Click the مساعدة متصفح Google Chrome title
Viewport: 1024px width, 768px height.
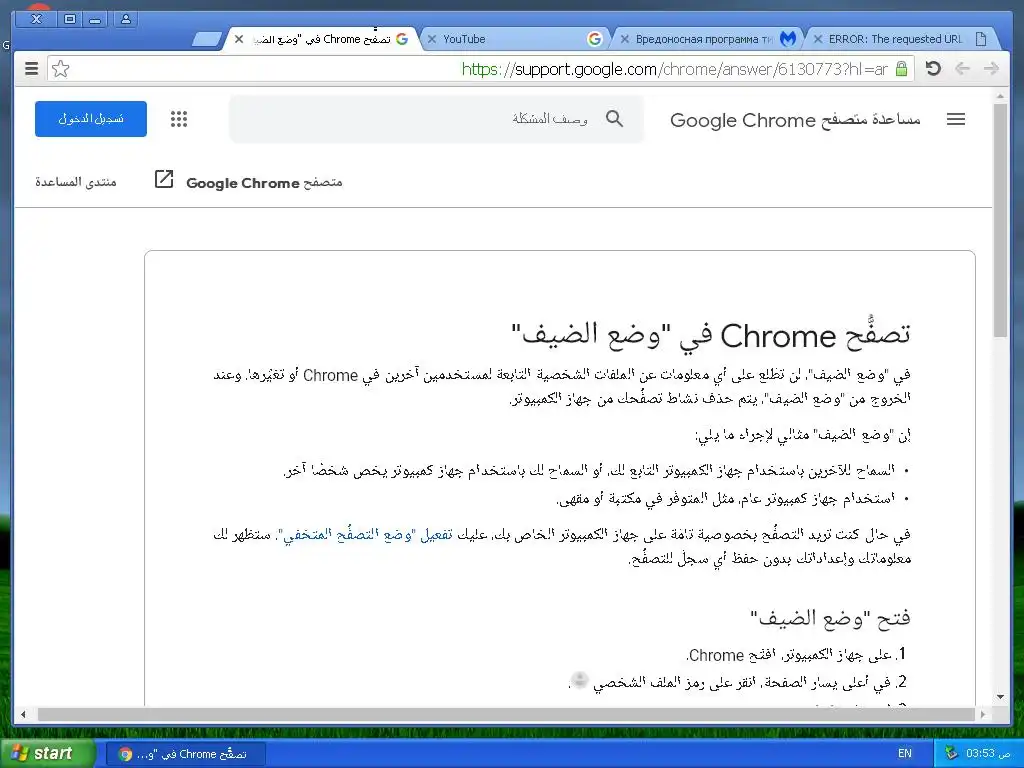795,120
